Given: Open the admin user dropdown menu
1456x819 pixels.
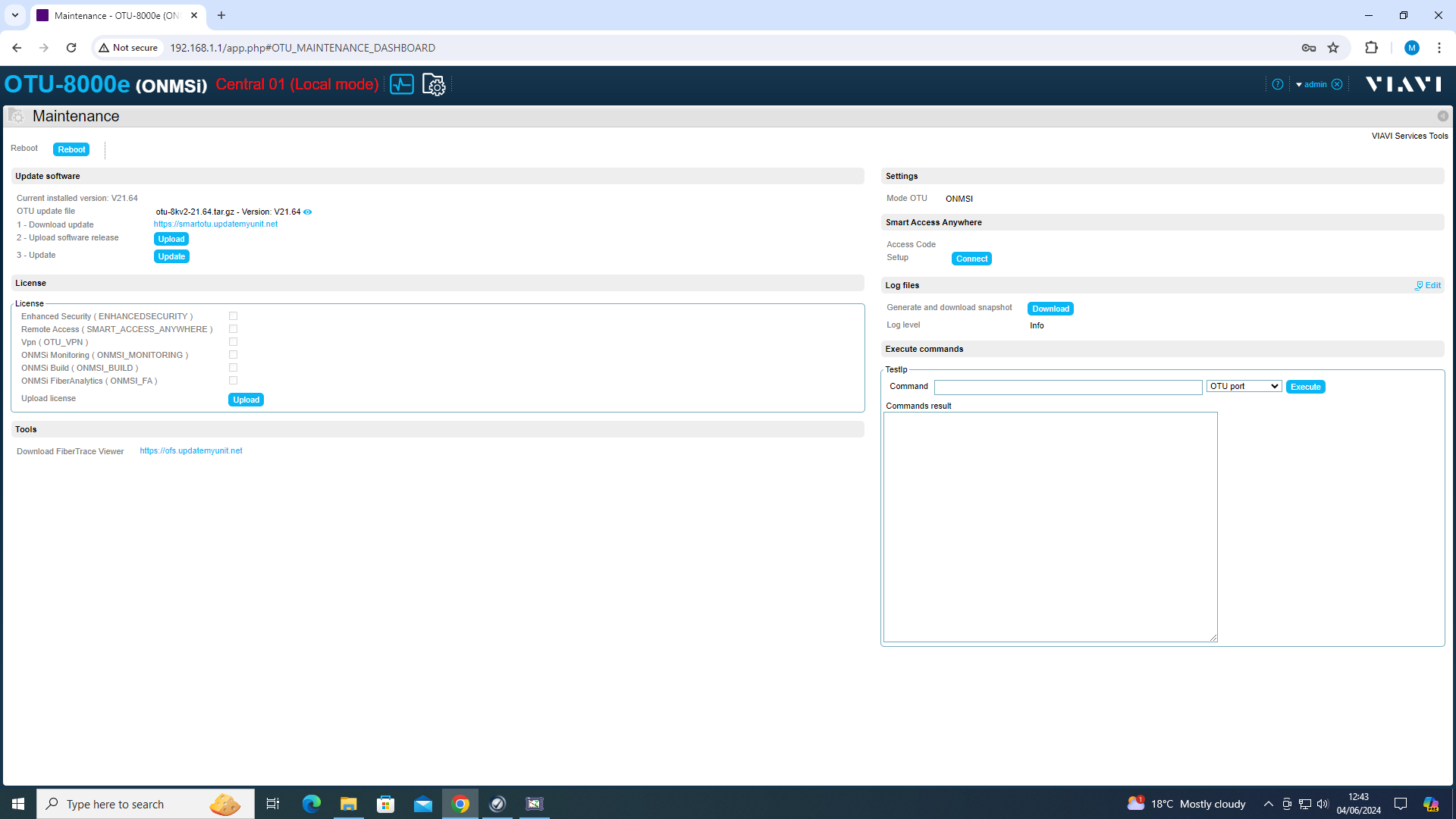Looking at the screenshot, I should click(1312, 84).
